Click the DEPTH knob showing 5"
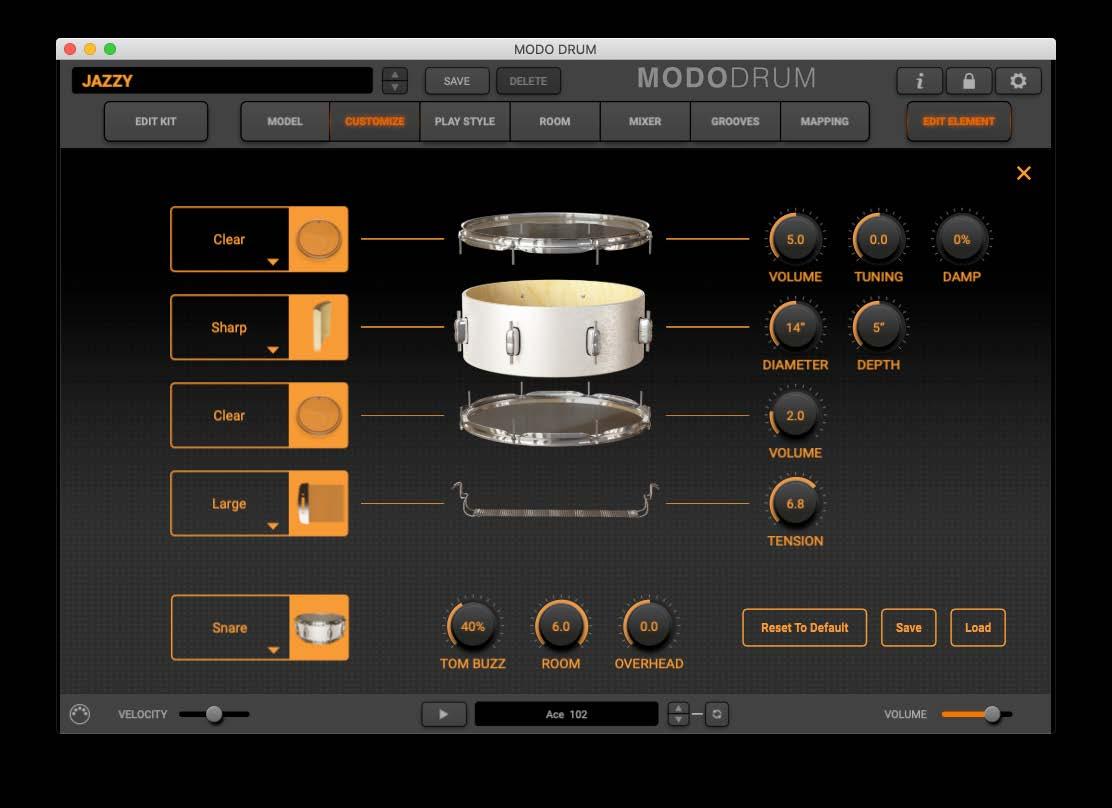 (878, 328)
